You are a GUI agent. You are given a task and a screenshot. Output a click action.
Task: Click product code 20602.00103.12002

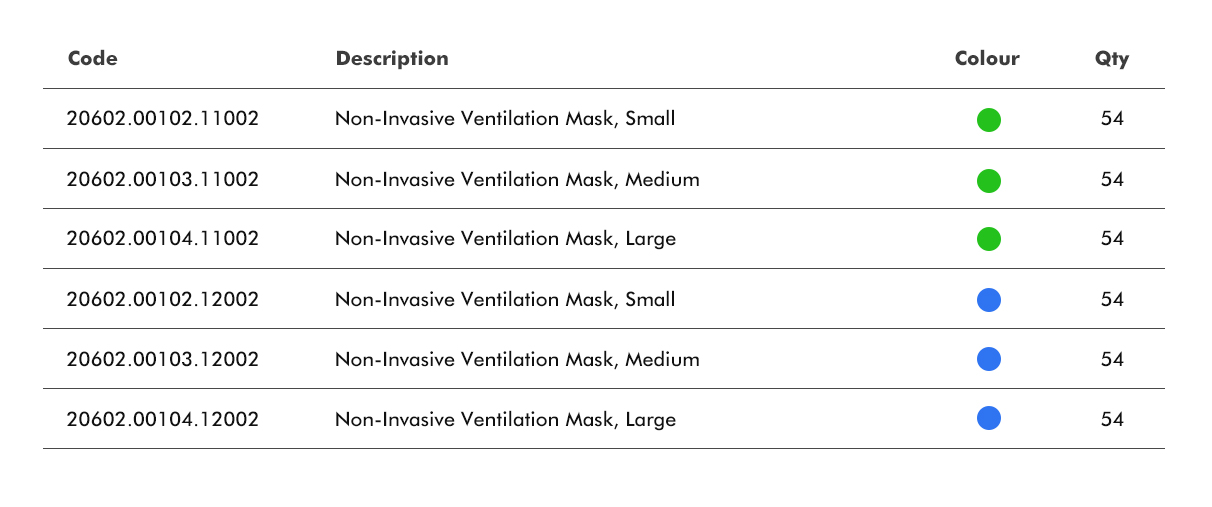[163, 359]
